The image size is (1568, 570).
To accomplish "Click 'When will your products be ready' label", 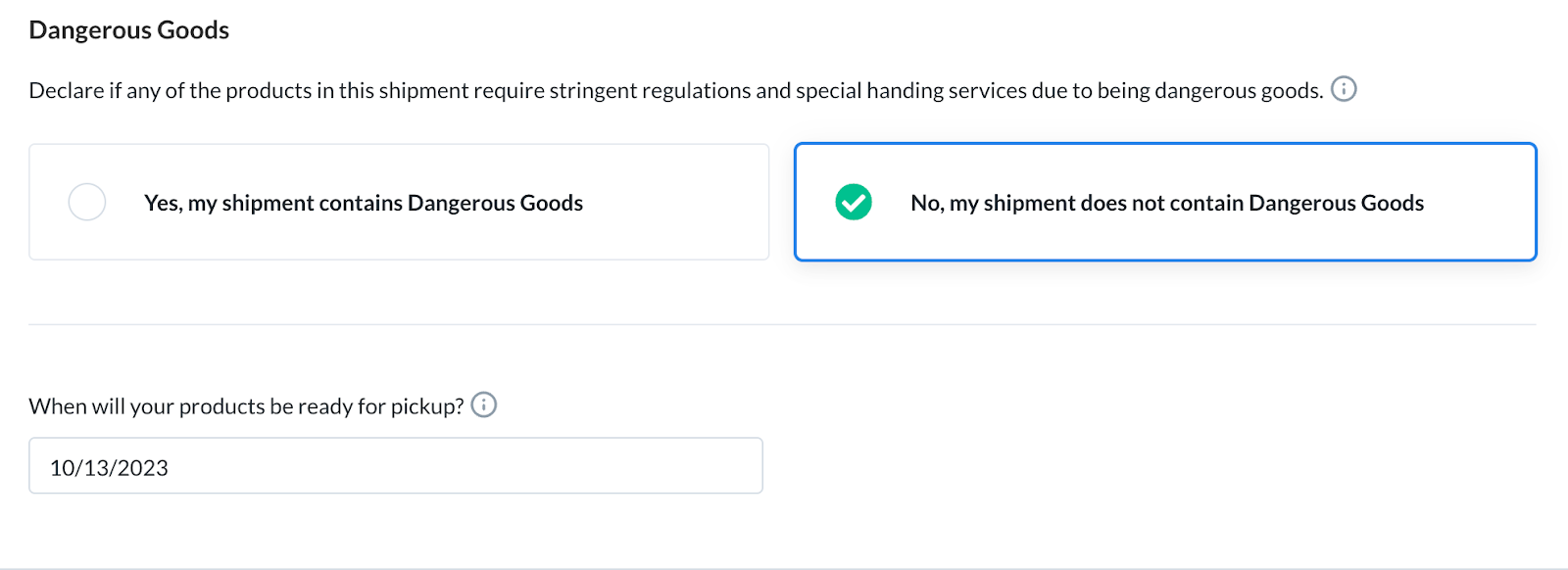I will 246,405.
